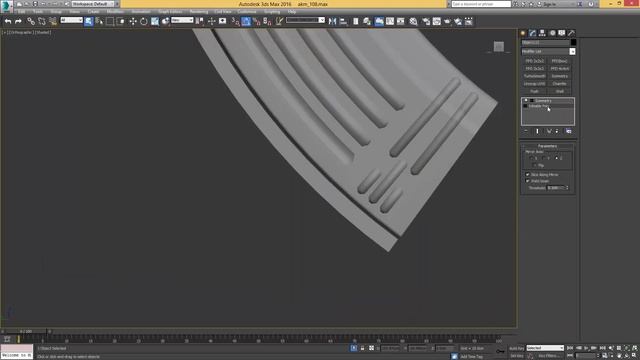
Task: Open the Schematic View
Action: 401,21
